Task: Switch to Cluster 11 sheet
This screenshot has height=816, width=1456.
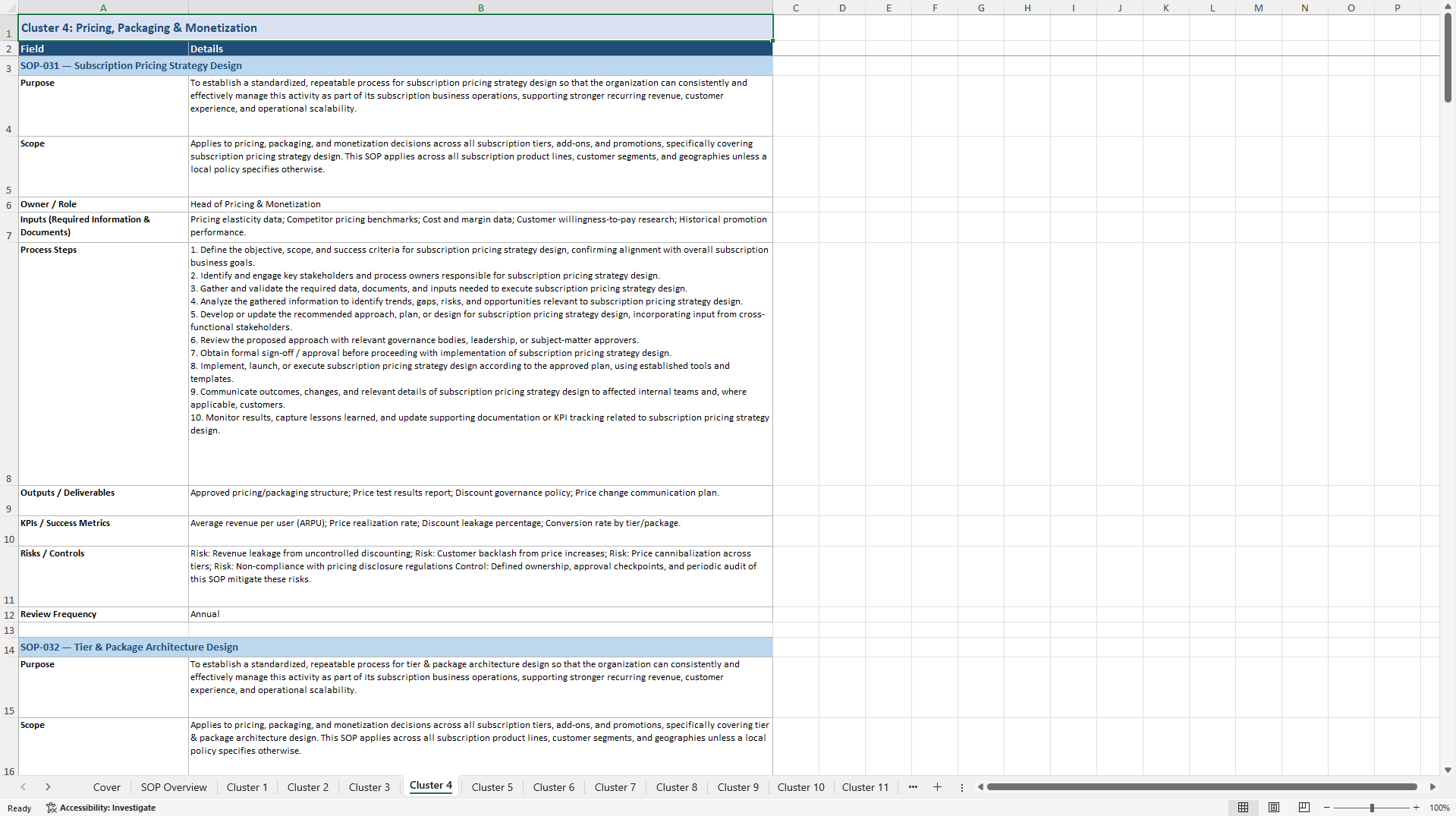Action: (x=865, y=787)
